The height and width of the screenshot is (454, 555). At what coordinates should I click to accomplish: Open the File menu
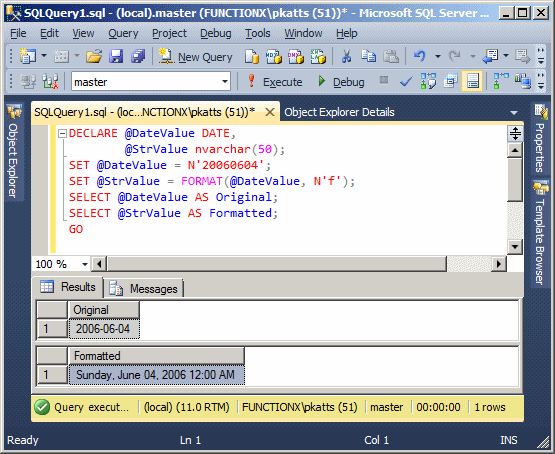coord(18,33)
